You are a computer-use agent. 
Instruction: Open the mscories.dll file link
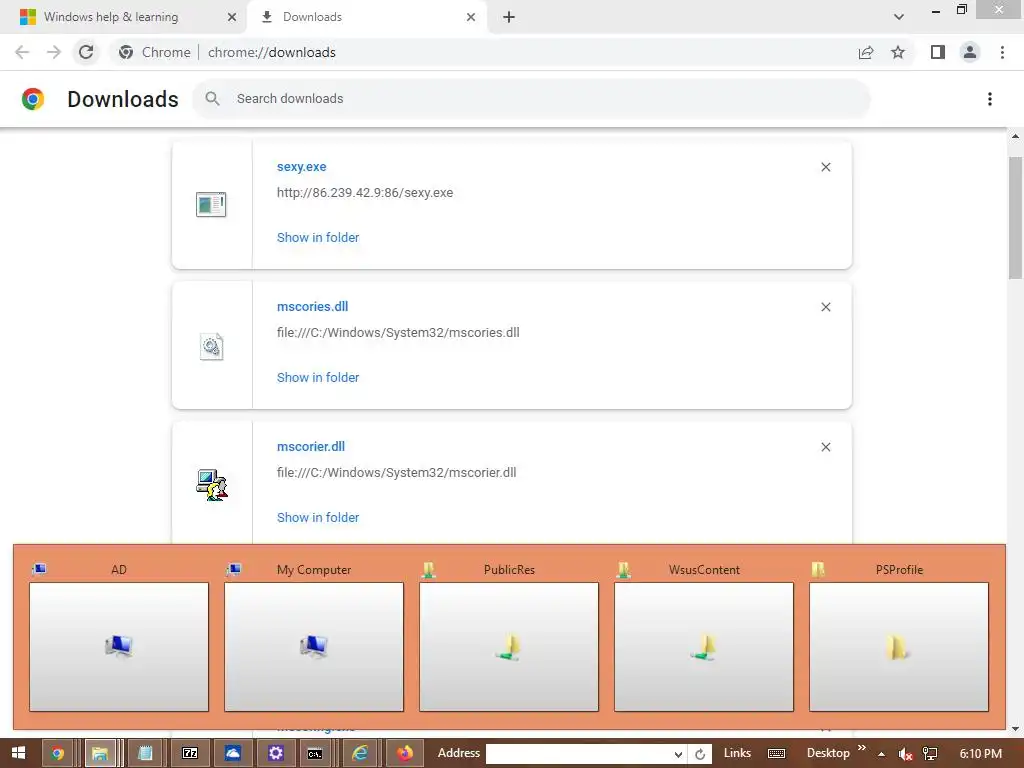[312, 306]
